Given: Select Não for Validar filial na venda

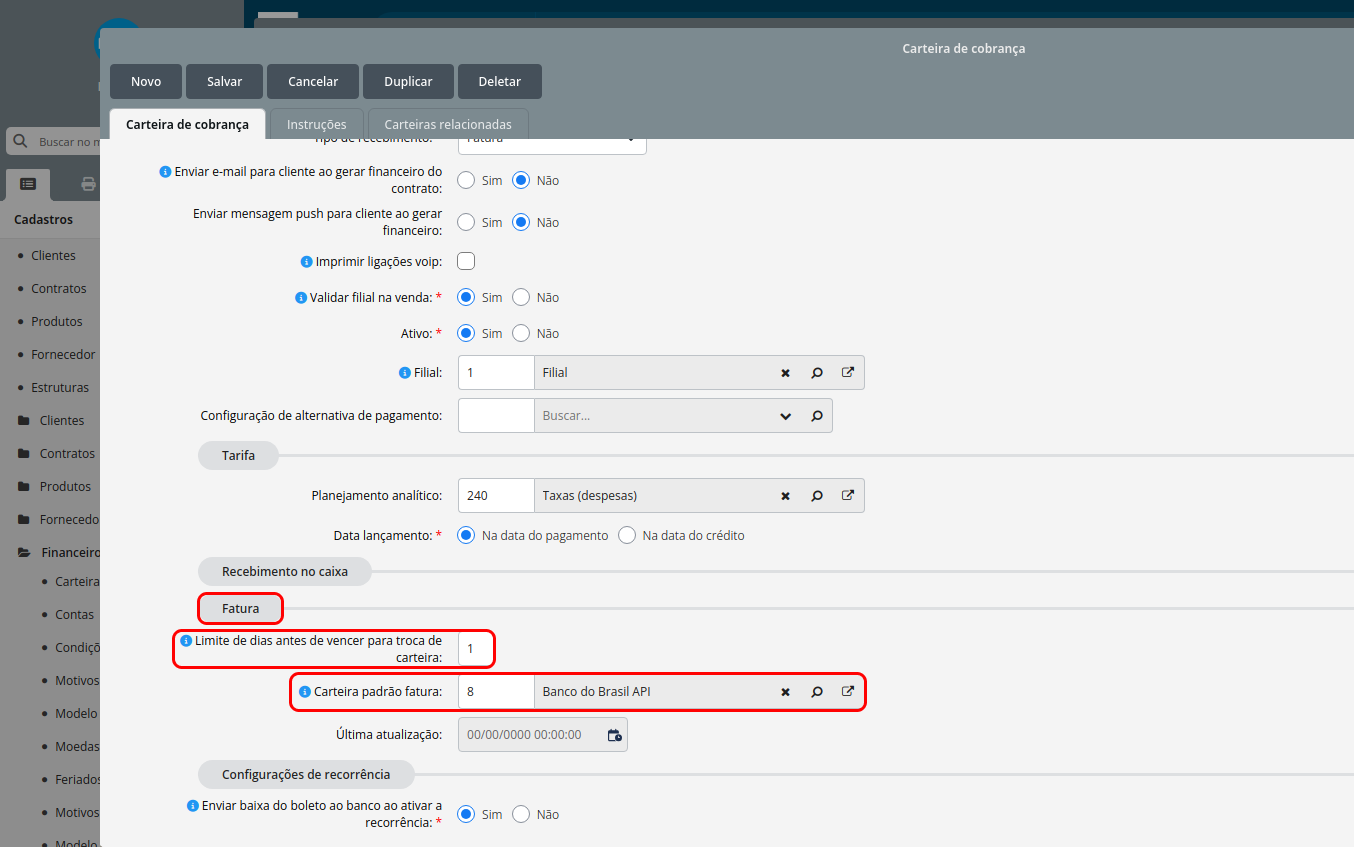Looking at the screenshot, I should coord(521,297).
